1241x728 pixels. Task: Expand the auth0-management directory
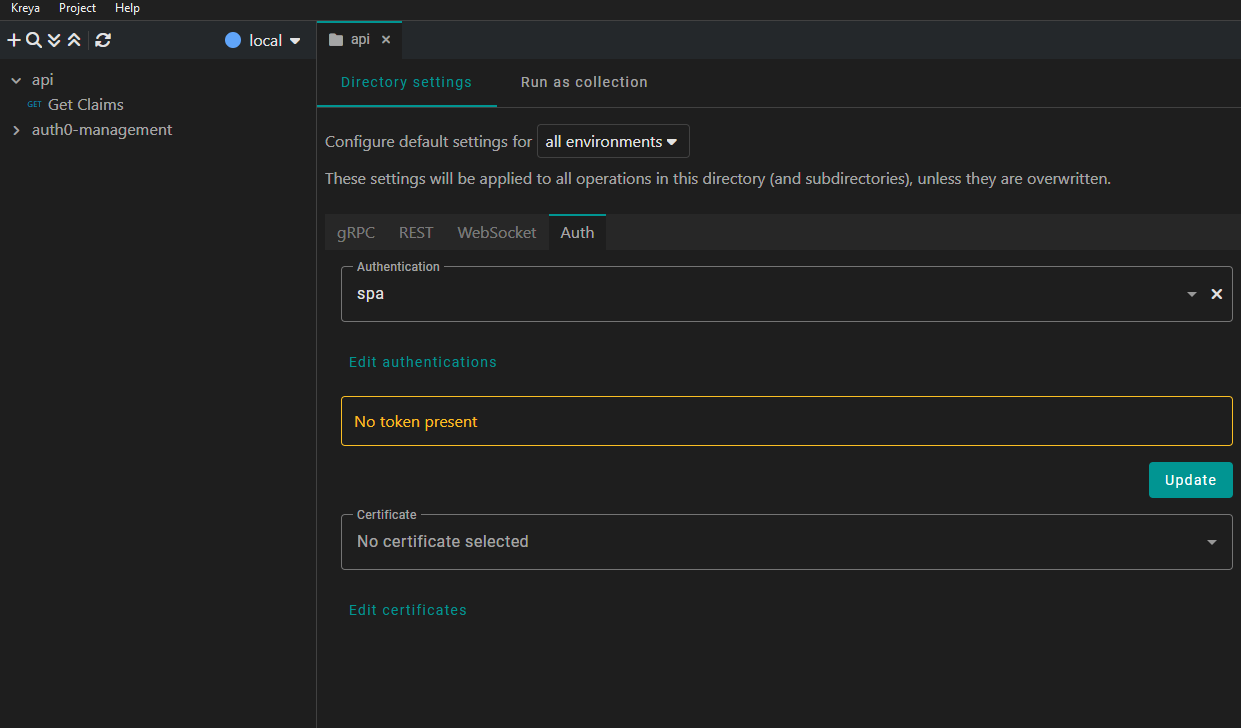click(16, 130)
